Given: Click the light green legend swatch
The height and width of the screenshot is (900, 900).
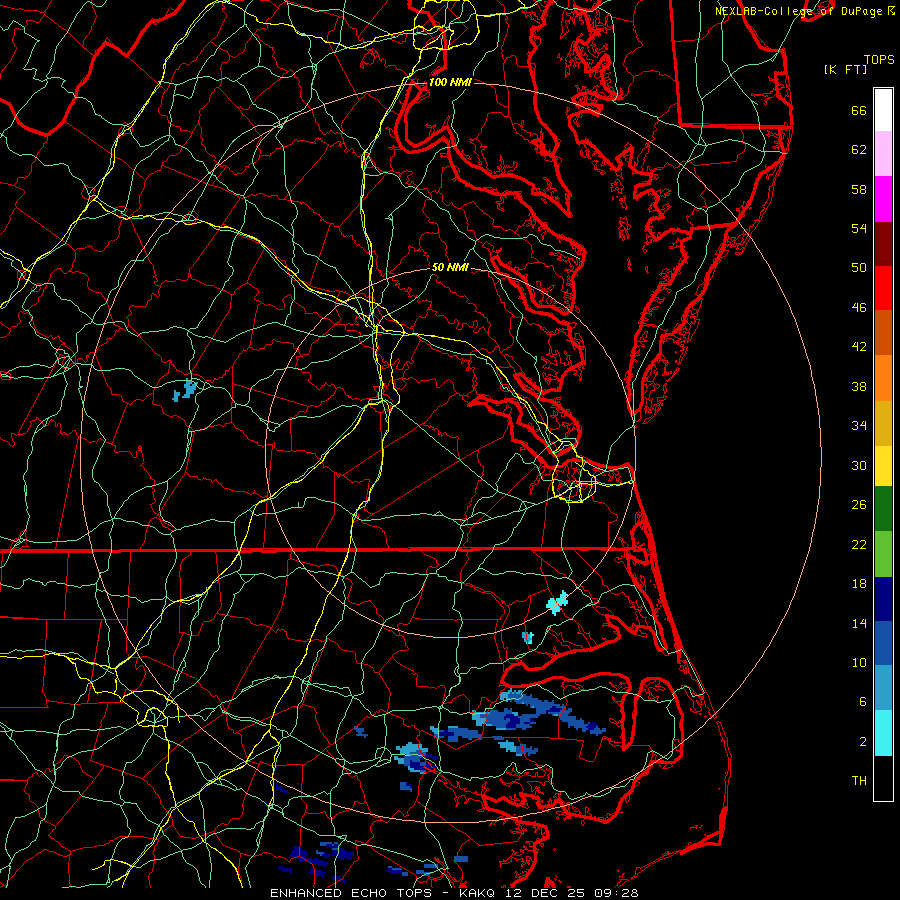Looking at the screenshot, I should (883, 554).
